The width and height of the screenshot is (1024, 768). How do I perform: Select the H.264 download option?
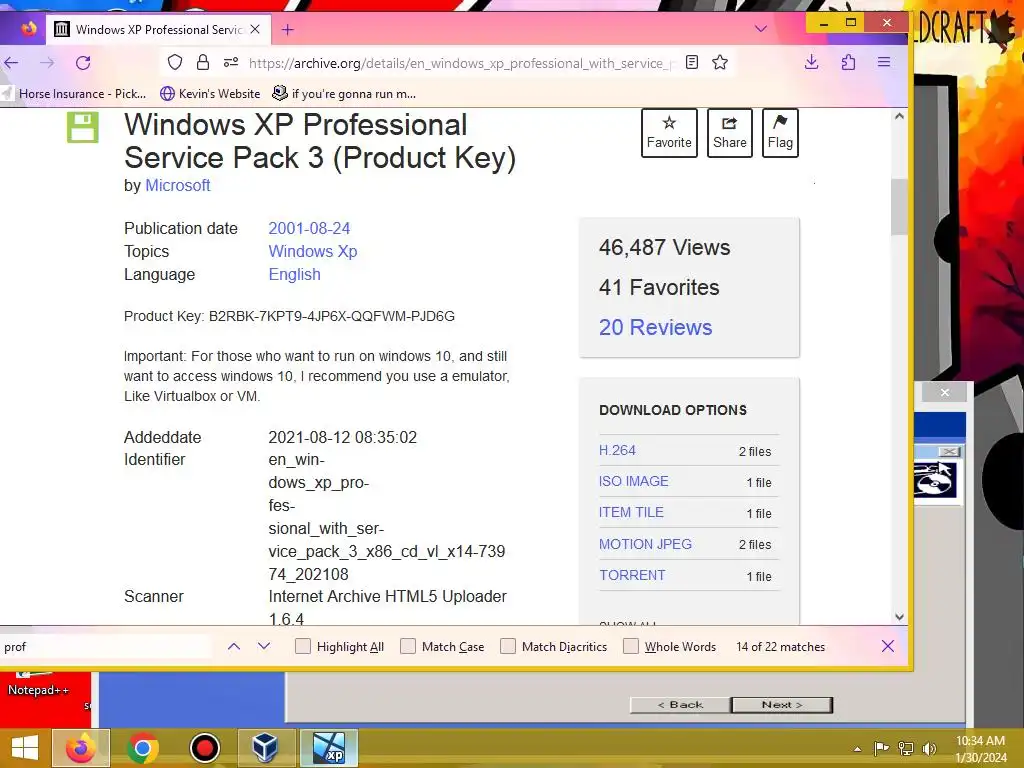[617, 451]
